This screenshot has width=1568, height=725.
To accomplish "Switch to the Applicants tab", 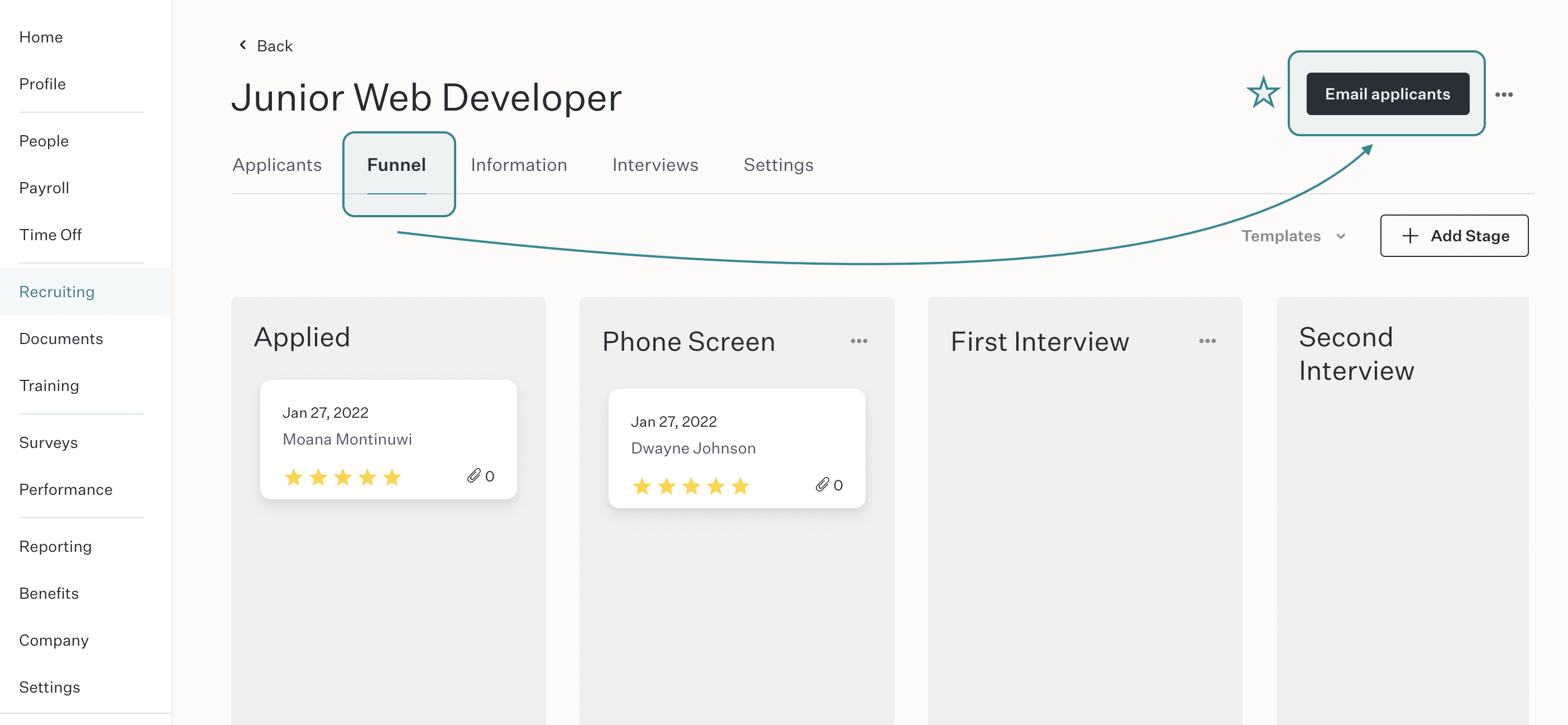I will click(277, 165).
